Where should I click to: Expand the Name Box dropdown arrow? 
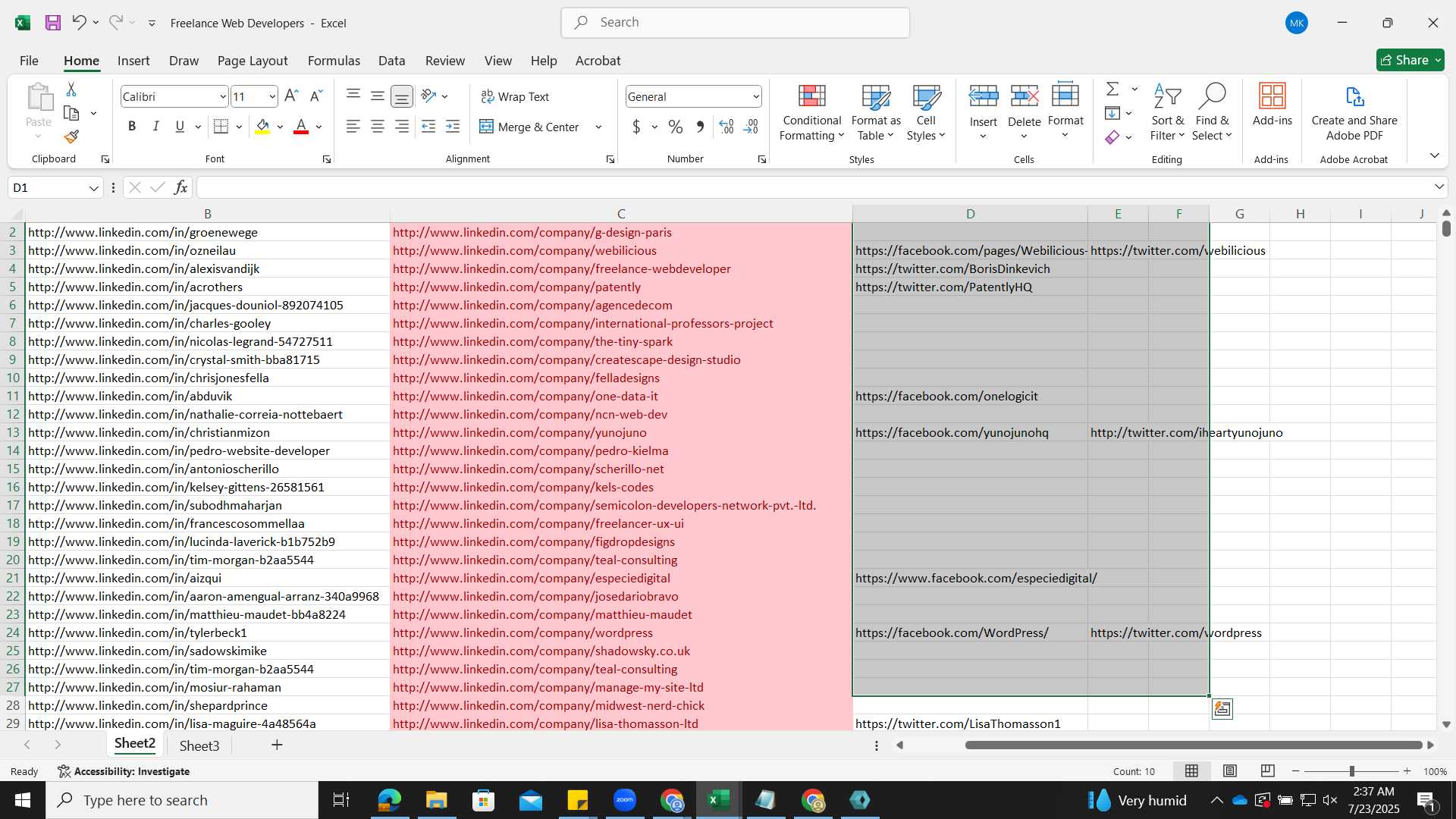[x=93, y=188]
